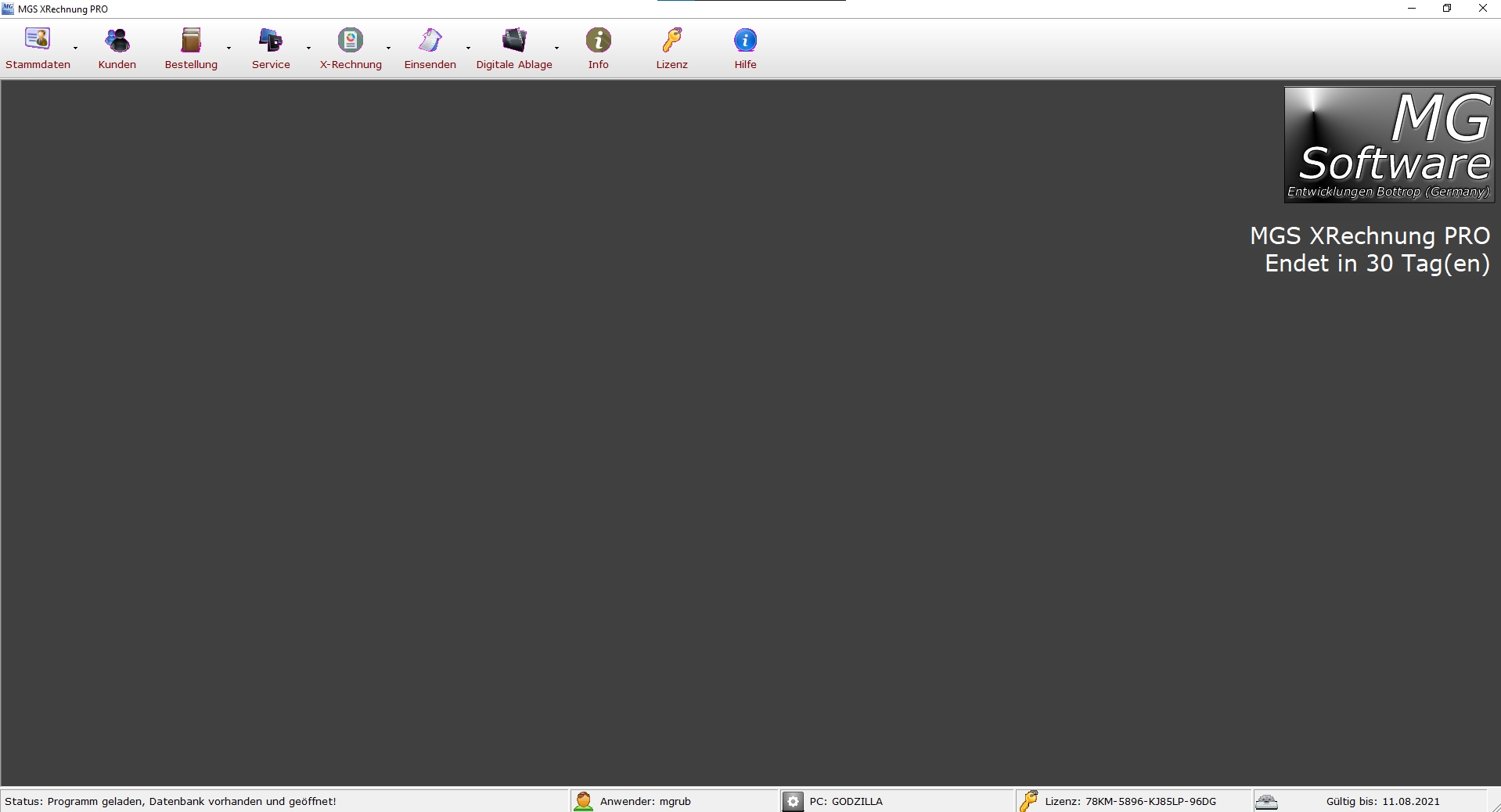1501x812 pixels.
Task: Expand the Einsenden dropdown arrow
Action: point(469,49)
